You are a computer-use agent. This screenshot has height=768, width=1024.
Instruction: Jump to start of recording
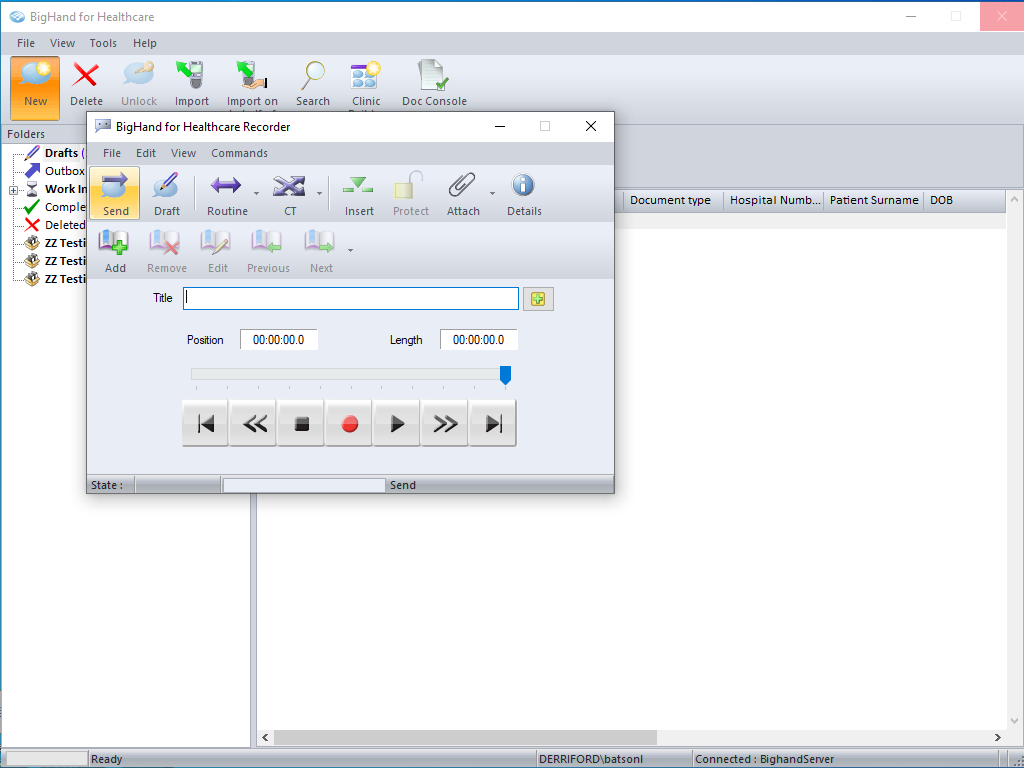tap(205, 424)
